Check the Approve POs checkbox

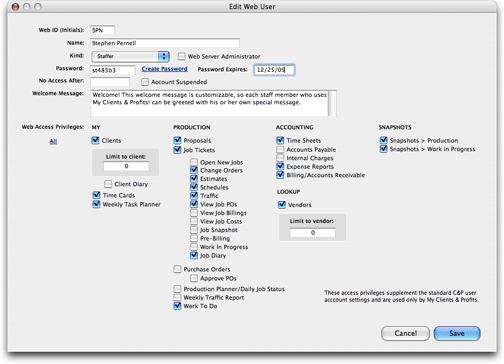[x=194, y=278]
